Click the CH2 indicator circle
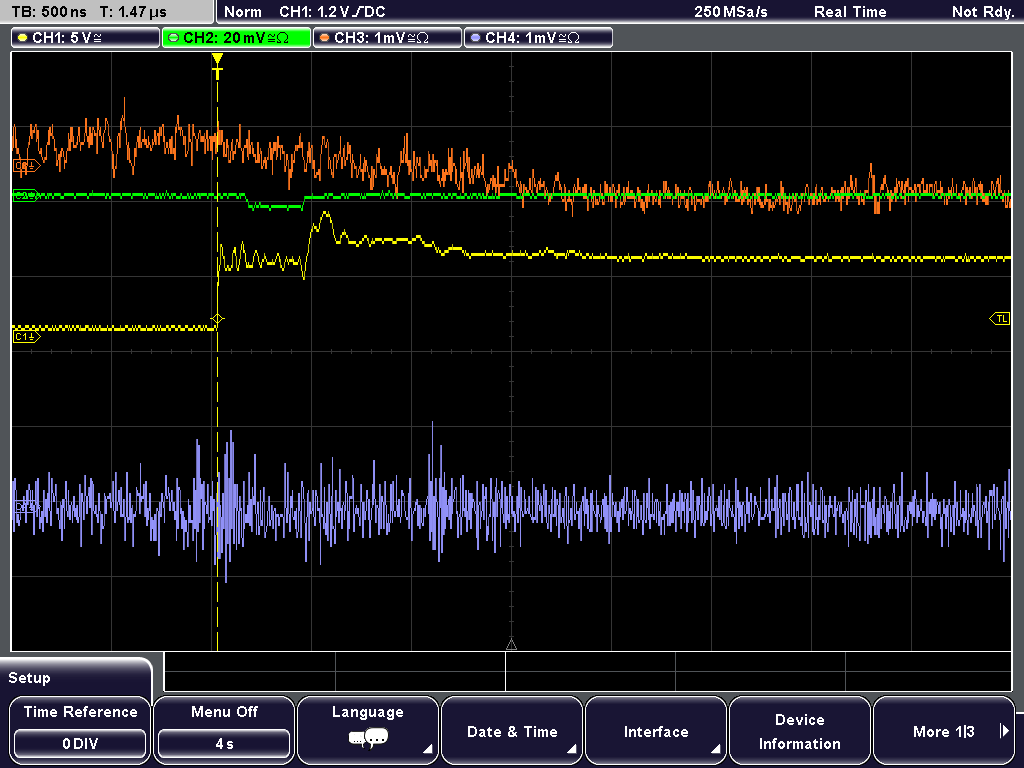Image resolution: width=1024 pixels, height=768 pixels. coord(174,38)
